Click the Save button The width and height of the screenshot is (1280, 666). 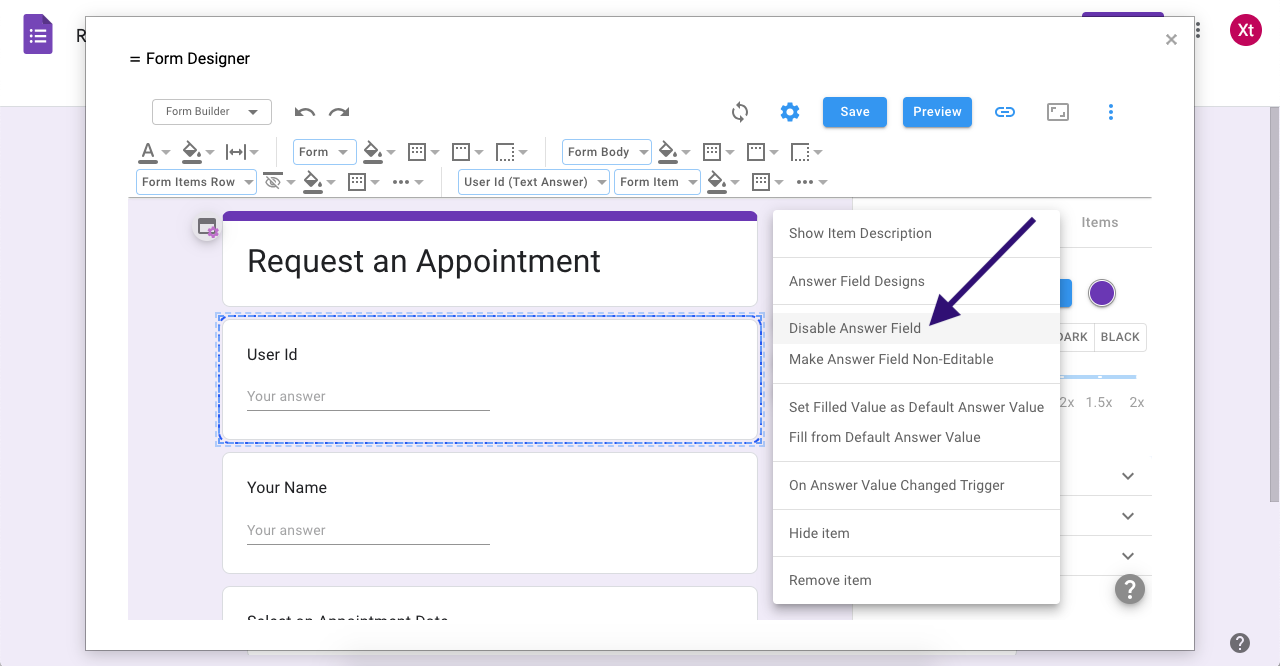click(855, 112)
